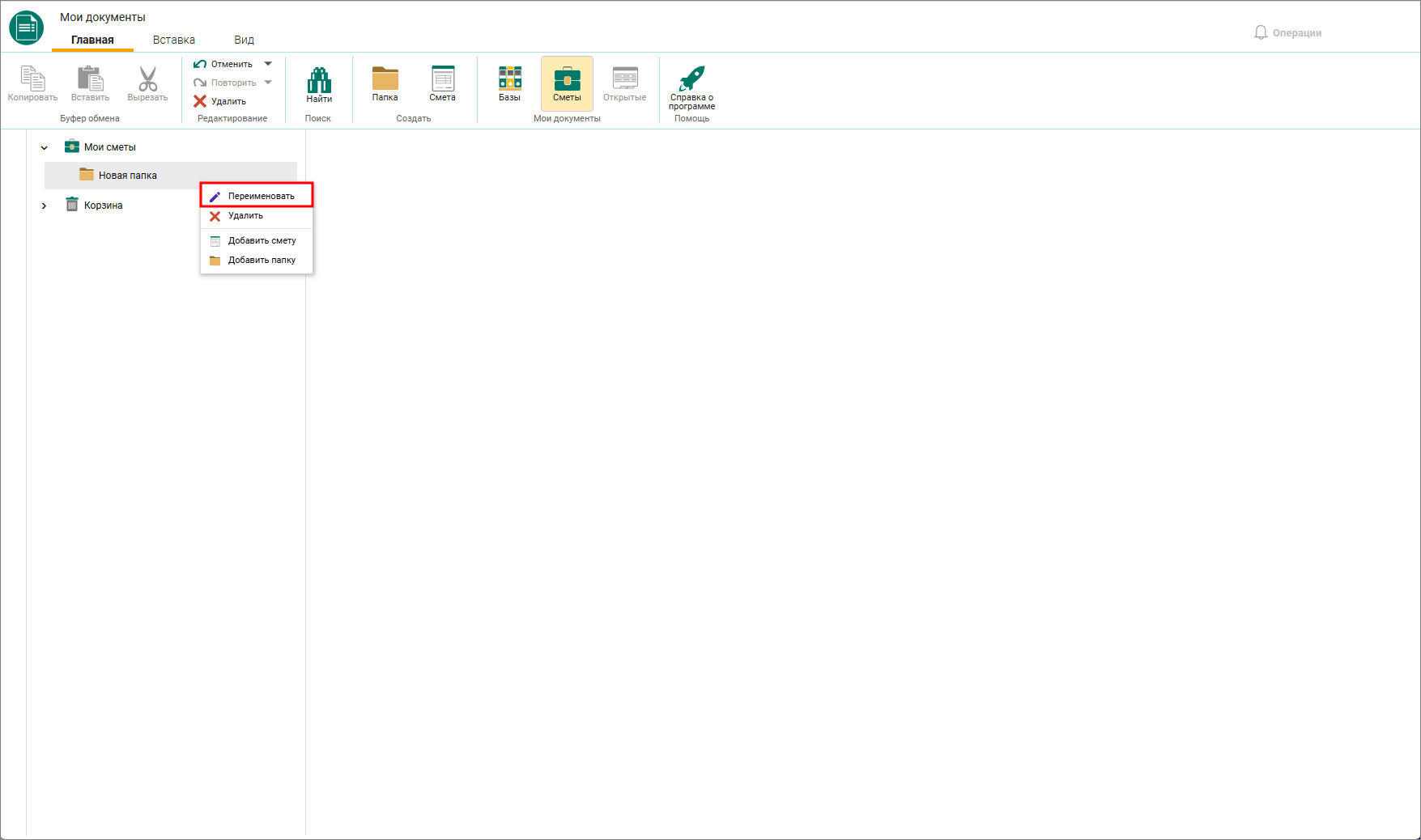1421x840 pixels.
Task: Open the Базы databases icon
Action: coord(509,78)
